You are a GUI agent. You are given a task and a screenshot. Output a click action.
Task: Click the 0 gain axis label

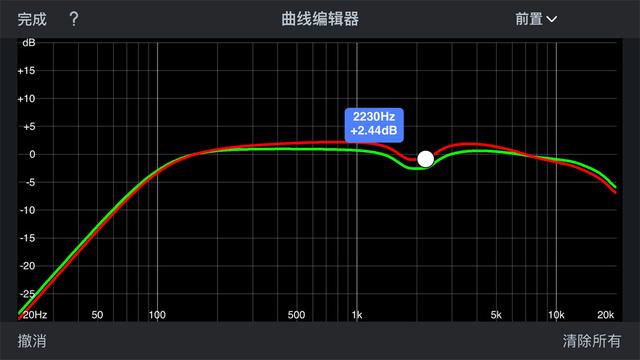click(x=32, y=154)
